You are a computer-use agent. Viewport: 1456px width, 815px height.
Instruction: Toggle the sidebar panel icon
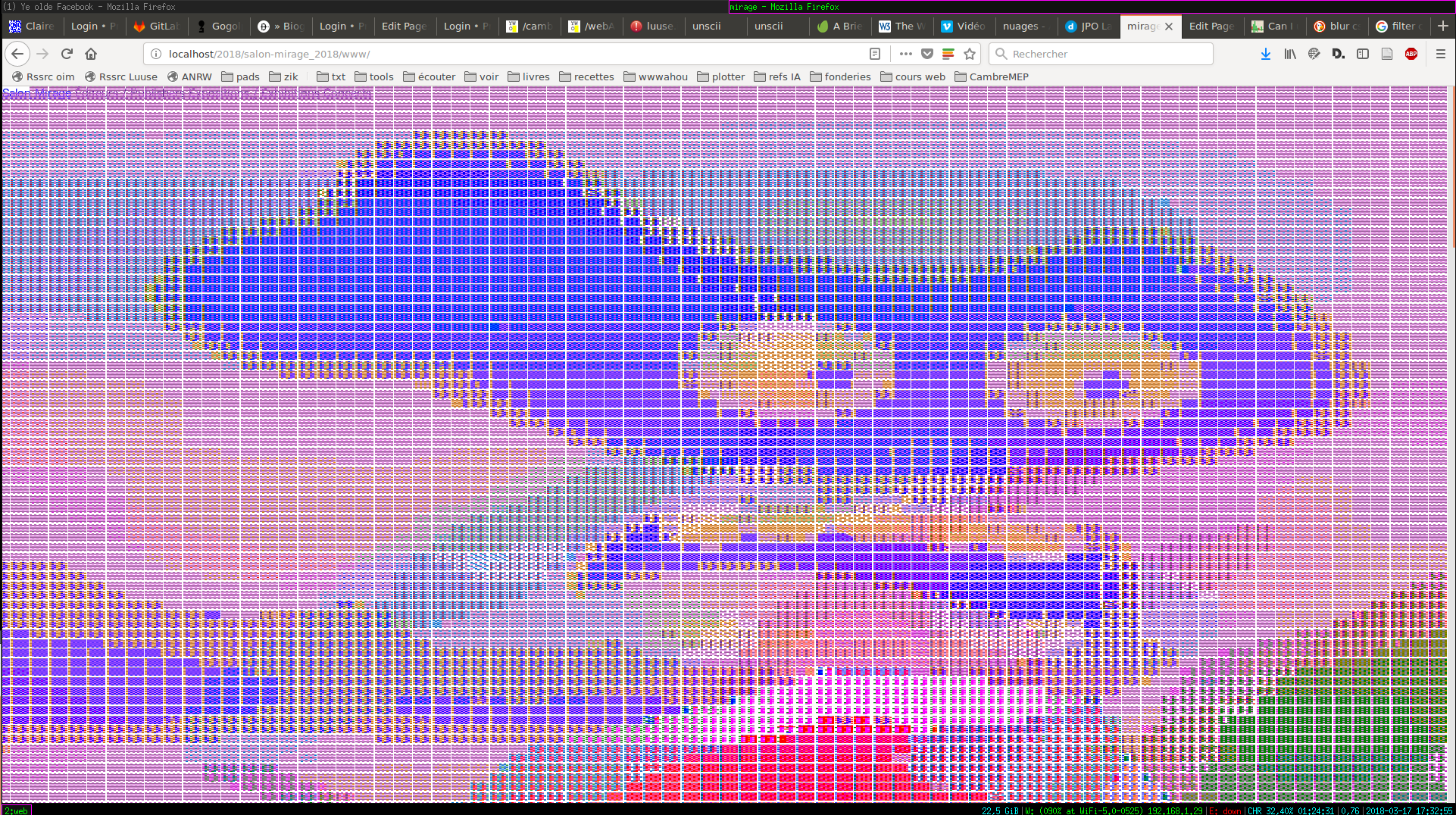(1362, 54)
